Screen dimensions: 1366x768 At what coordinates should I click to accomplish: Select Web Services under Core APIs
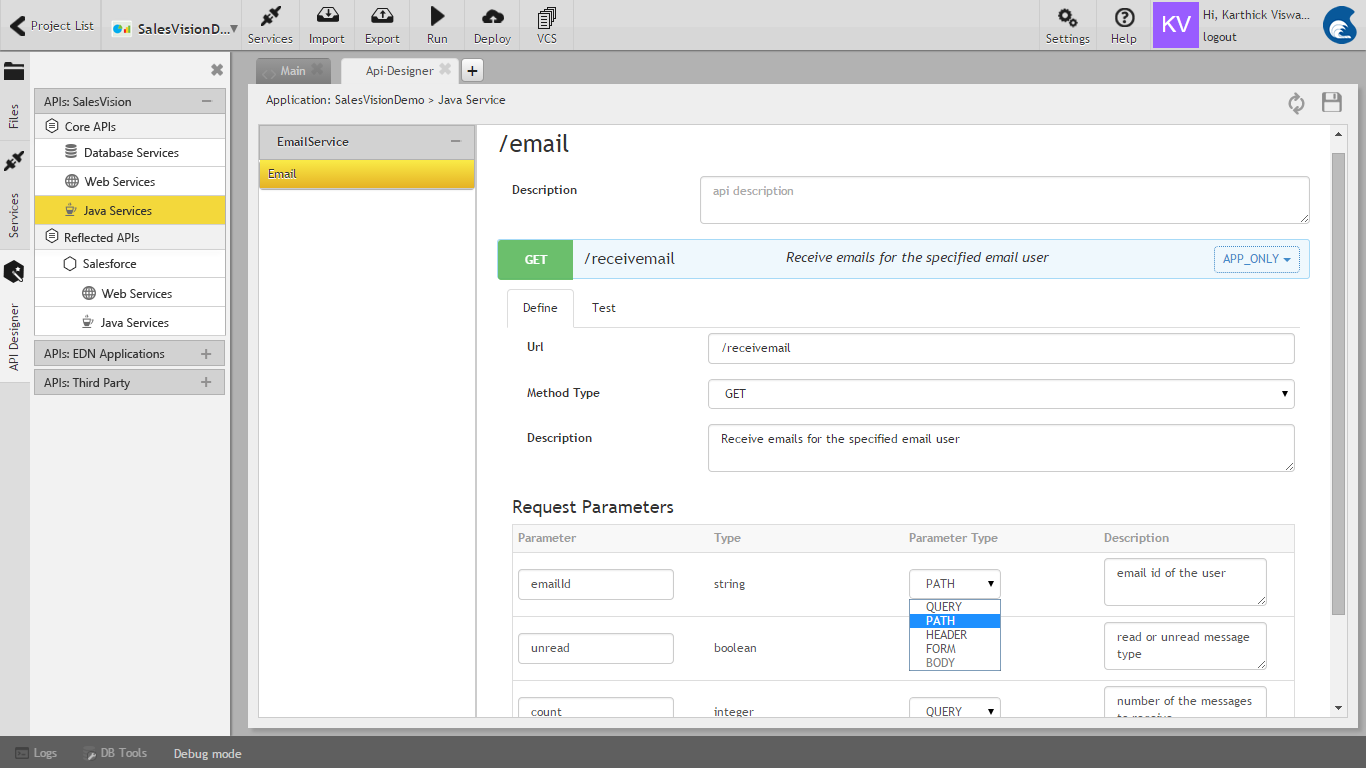(x=130, y=182)
